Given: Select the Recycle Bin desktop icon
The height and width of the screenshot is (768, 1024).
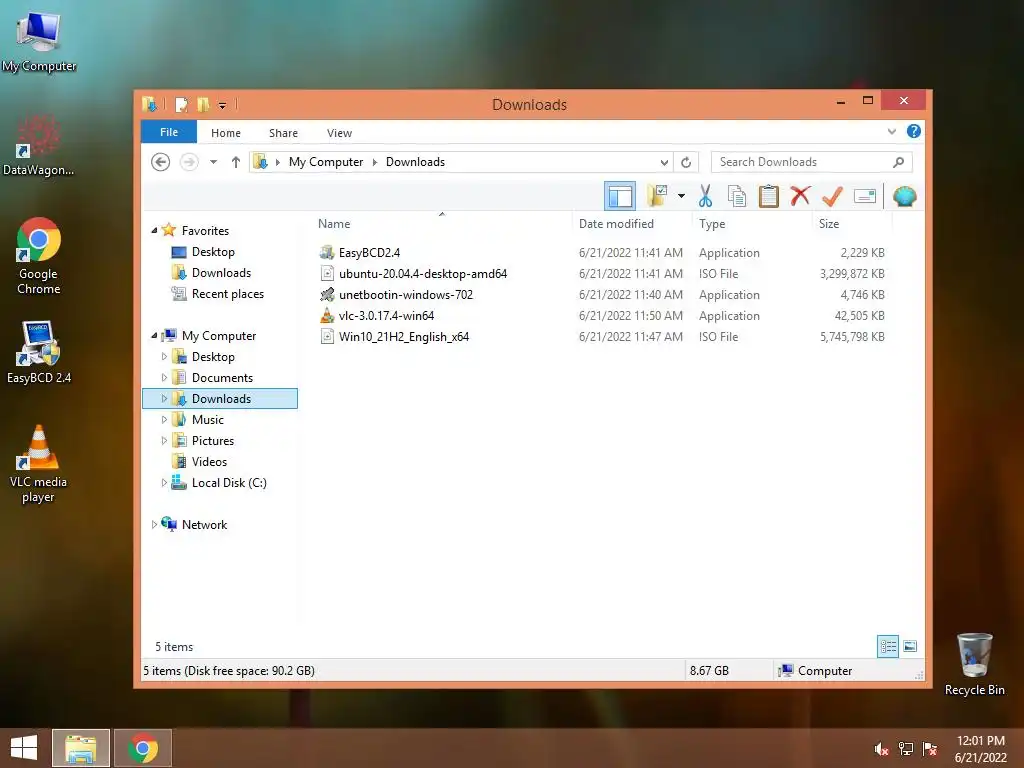Looking at the screenshot, I should pyautogui.click(x=974, y=665).
